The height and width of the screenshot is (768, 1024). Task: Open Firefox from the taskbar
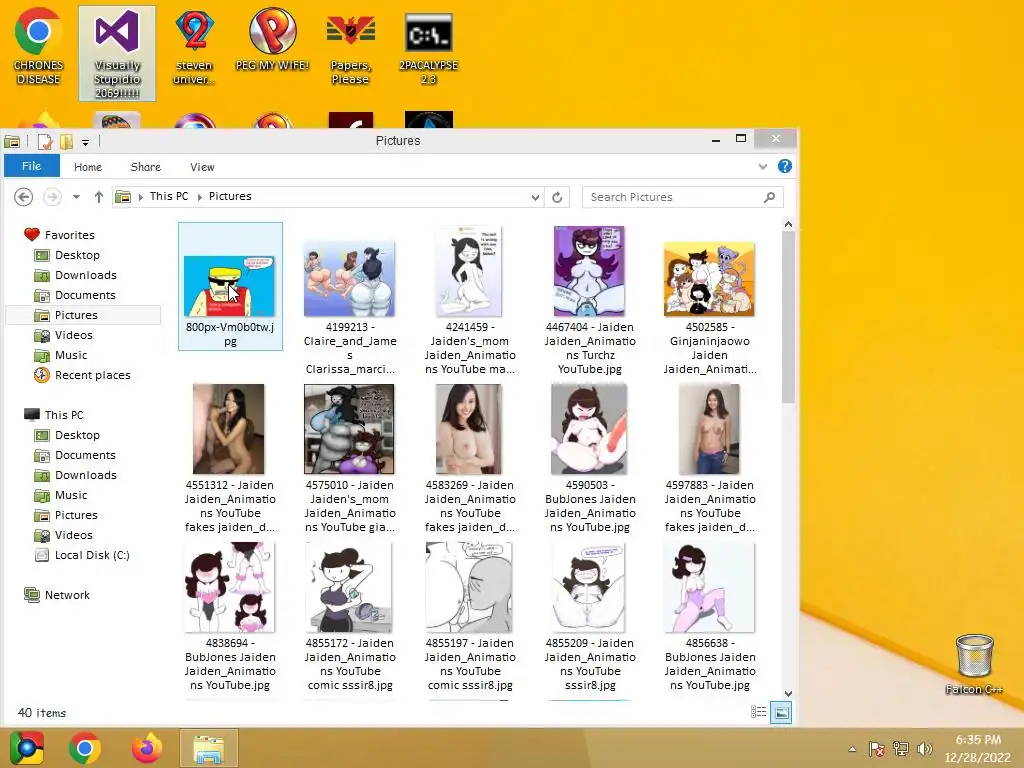pyautogui.click(x=147, y=748)
